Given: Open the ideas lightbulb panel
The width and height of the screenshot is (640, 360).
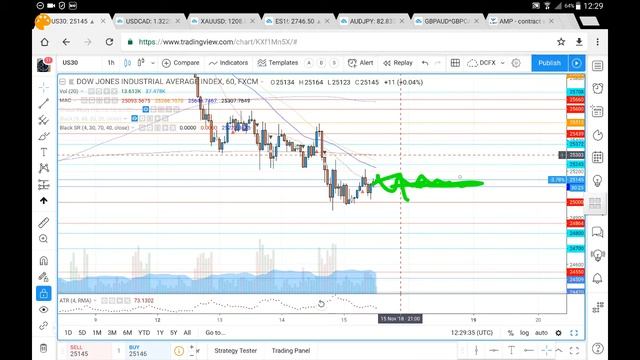Looking at the screenshot, I should pos(598,181).
